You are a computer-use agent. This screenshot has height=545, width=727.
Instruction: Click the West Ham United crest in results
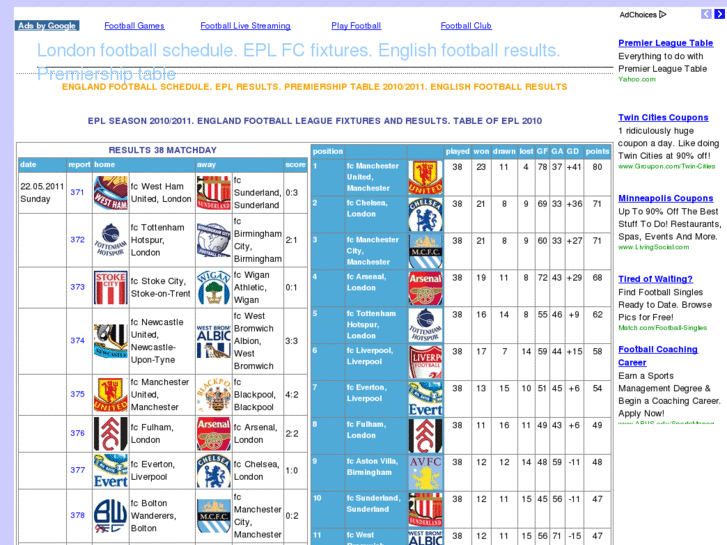pos(110,193)
